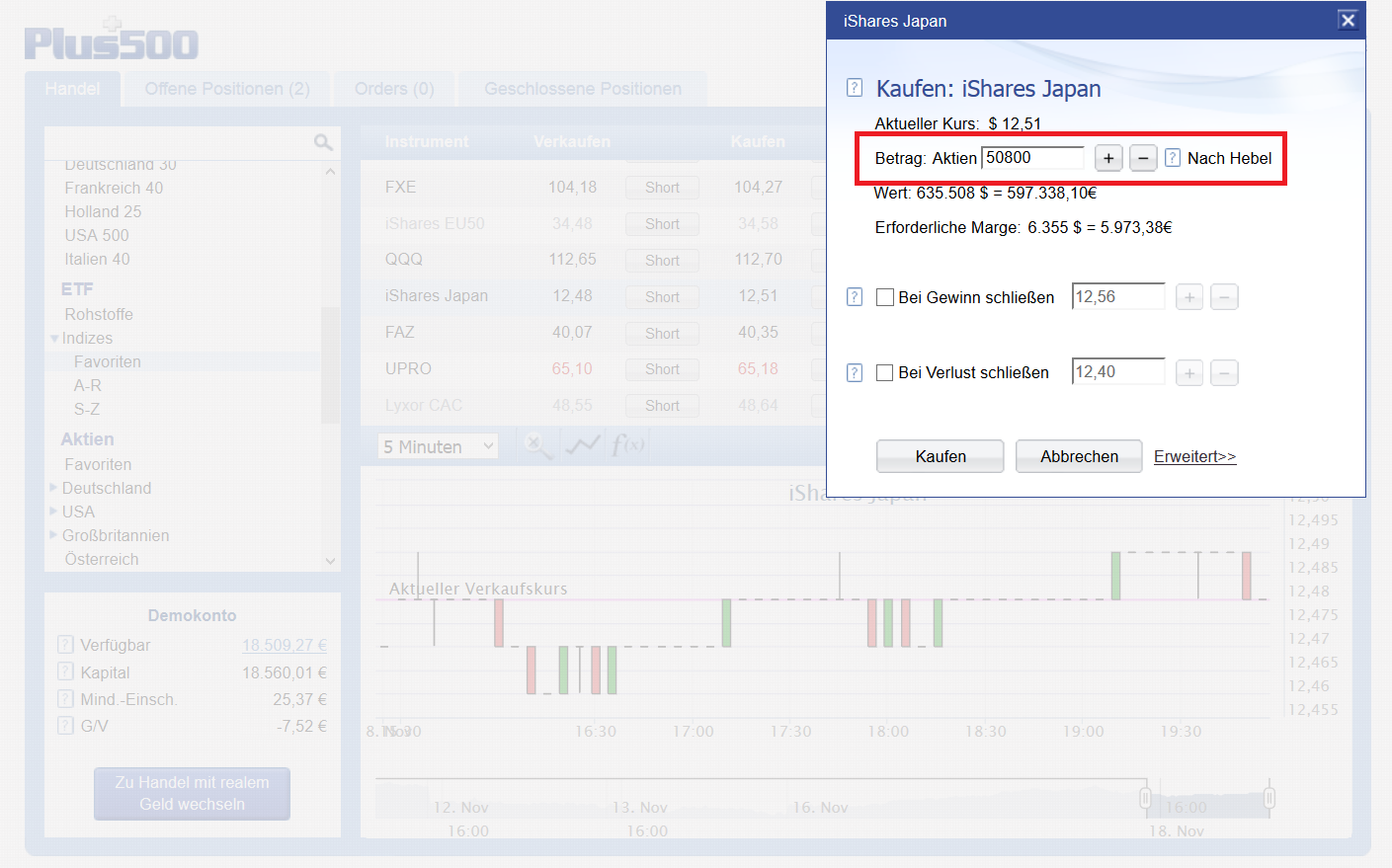
Task: Open the Verfügbar amount link 18.509,27 €
Action: (x=285, y=645)
